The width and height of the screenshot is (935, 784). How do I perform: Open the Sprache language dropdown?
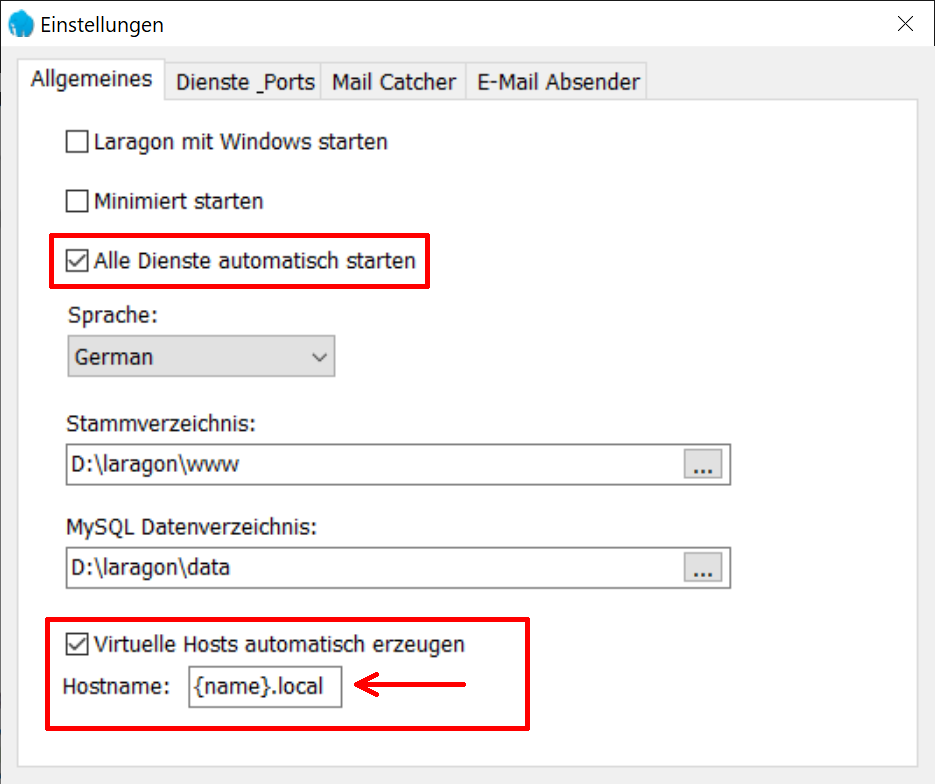point(201,357)
